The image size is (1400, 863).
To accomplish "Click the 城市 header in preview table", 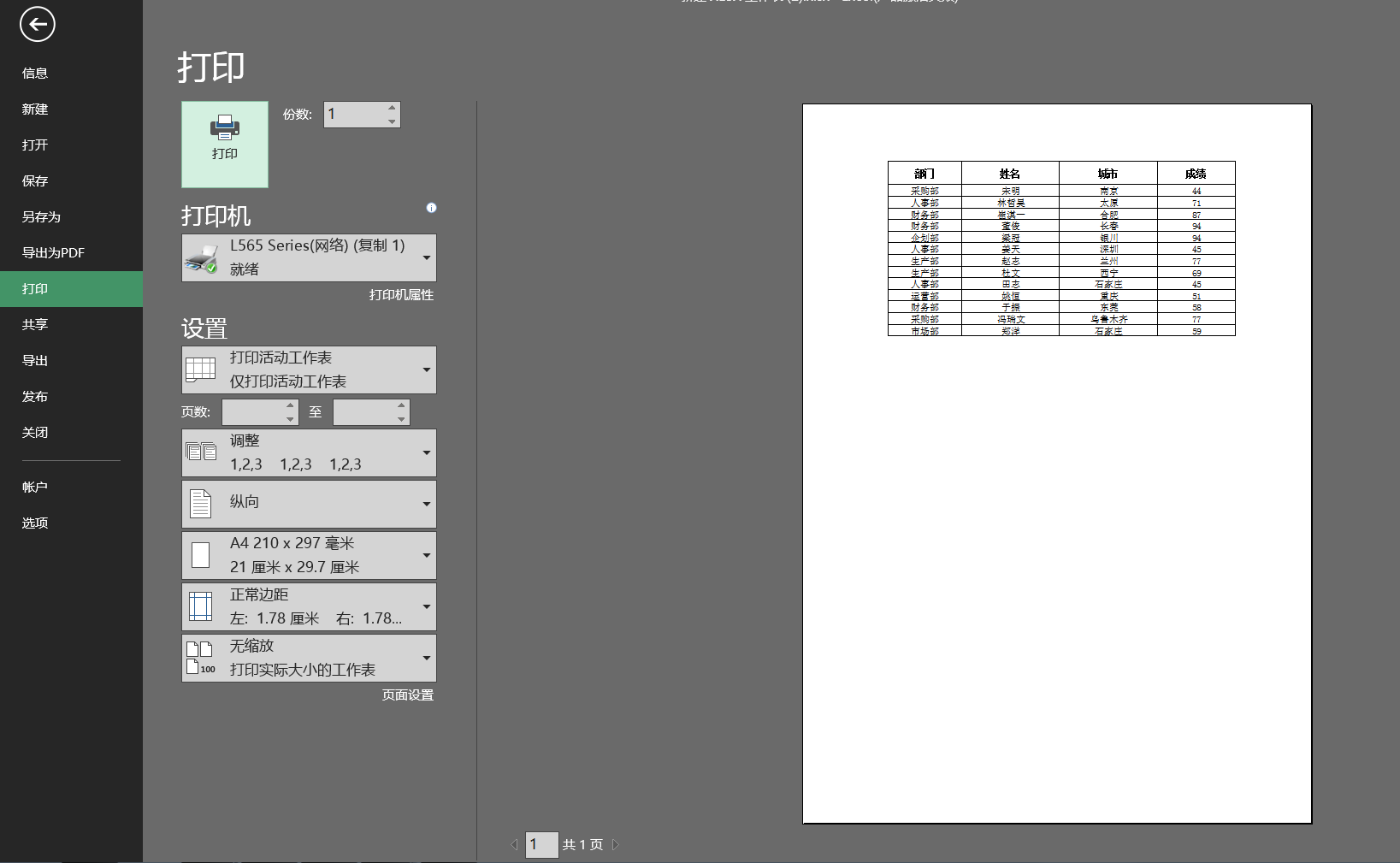I will (1108, 174).
